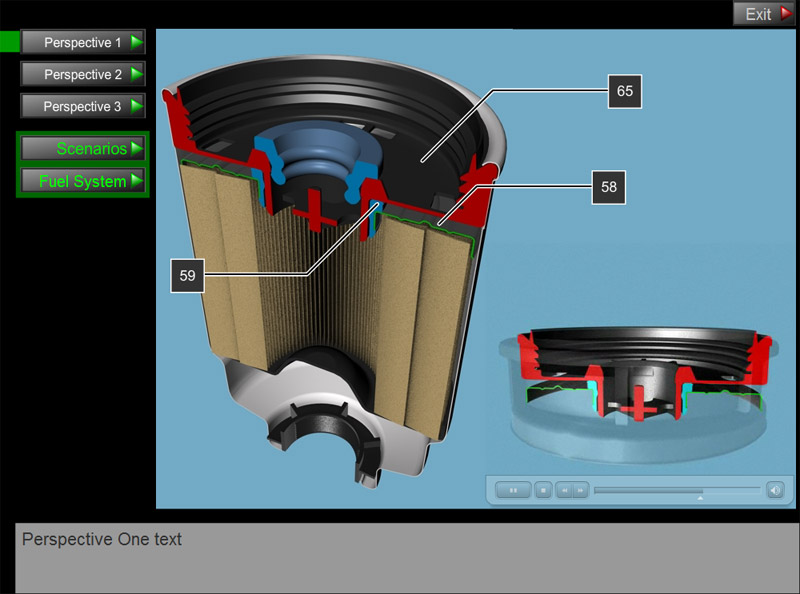Viewport: 800px width, 594px height.
Task: Fast-forward the animation
Action: 581,490
